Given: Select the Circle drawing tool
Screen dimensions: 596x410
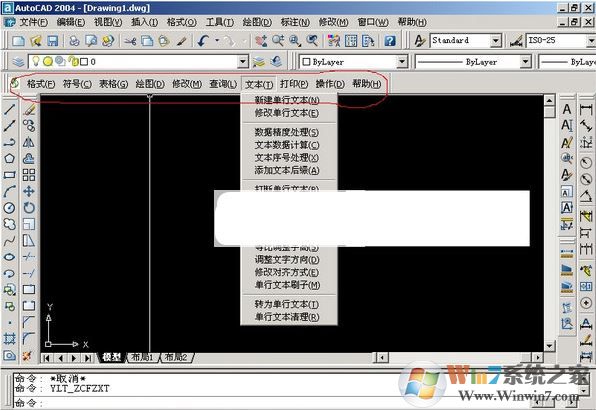Looking at the screenshot, I should coord(9,207).
